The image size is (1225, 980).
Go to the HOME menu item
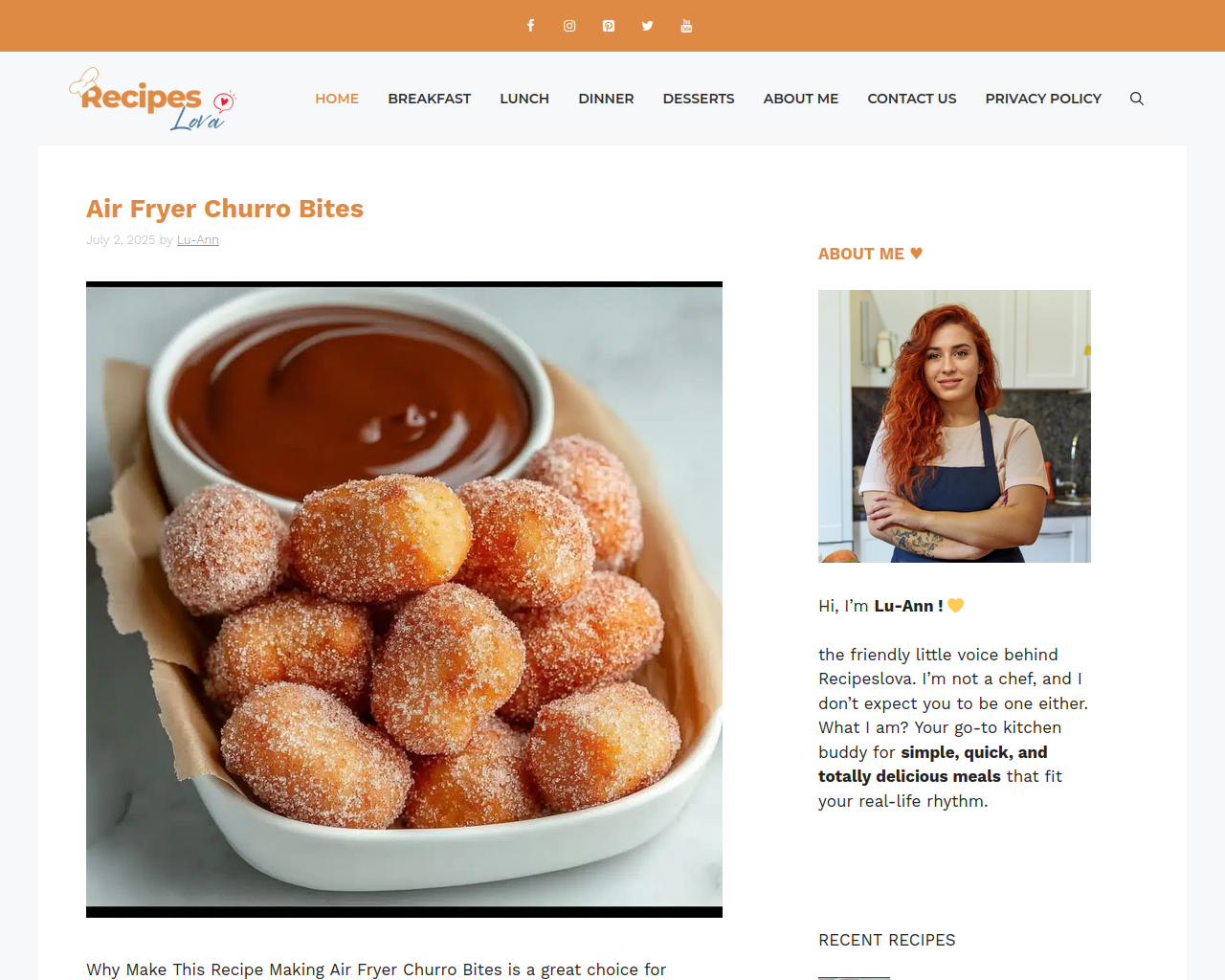(337, 99)
